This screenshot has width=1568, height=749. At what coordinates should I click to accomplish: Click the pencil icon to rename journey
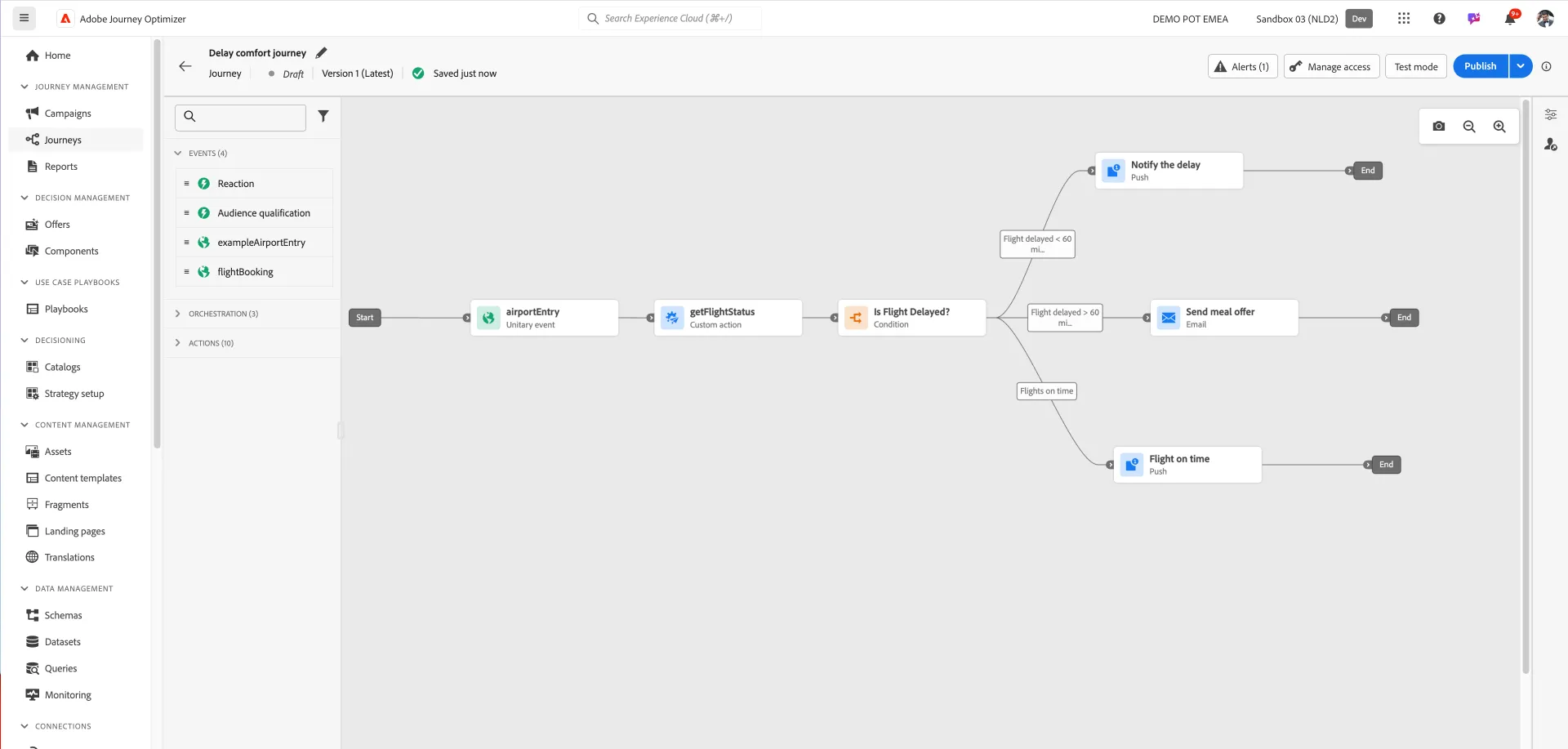click(321, 53)
